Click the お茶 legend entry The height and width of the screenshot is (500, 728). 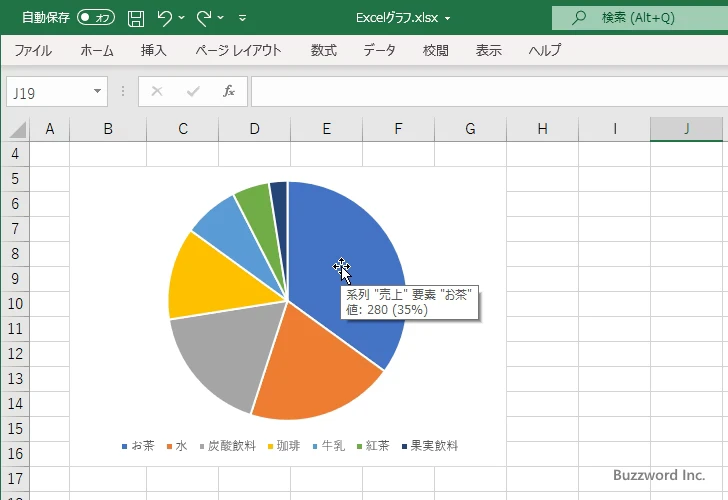(138, 446)
